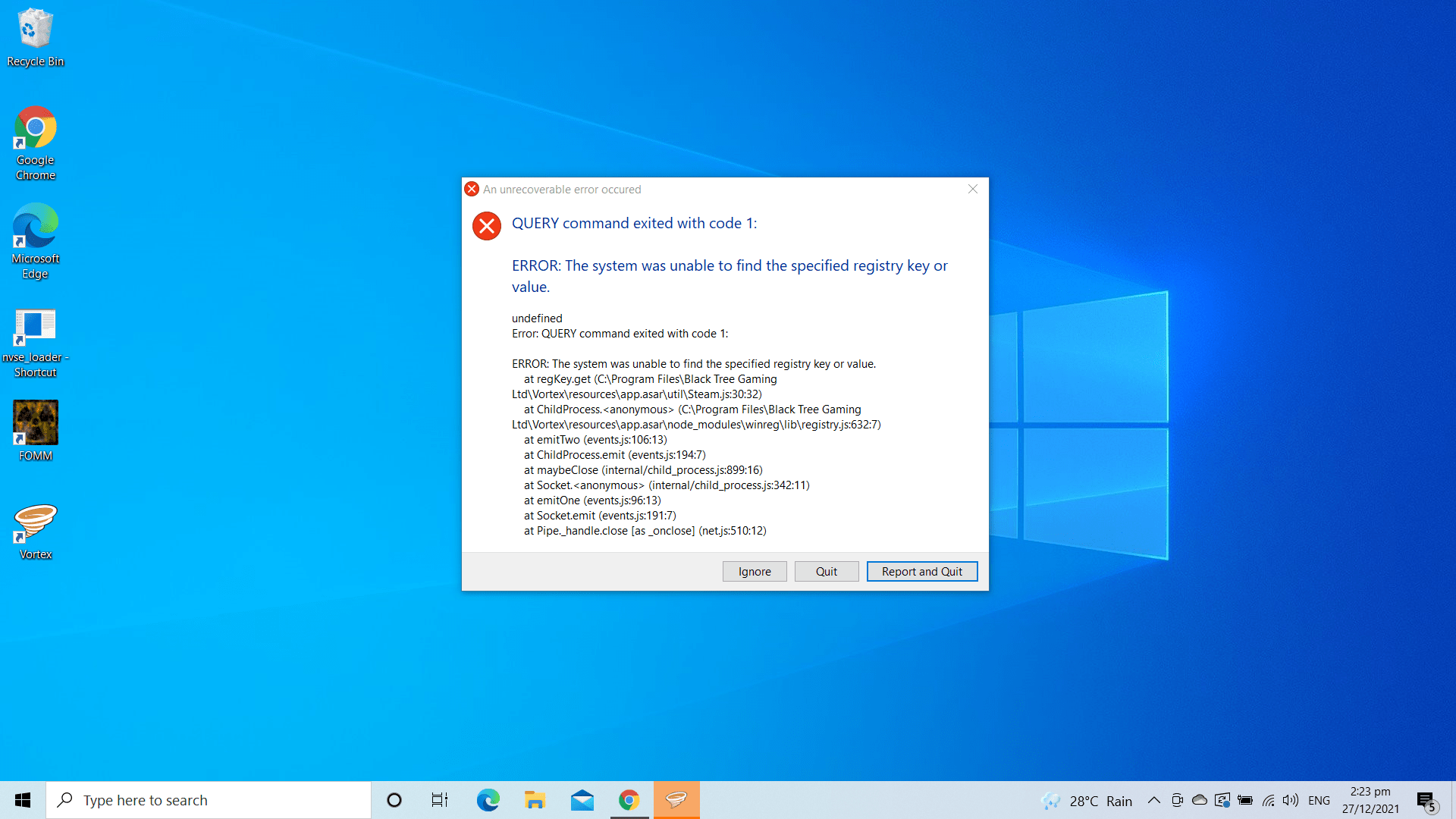Click Quit to close the application
1456x819 pixels.
point(826,571)
